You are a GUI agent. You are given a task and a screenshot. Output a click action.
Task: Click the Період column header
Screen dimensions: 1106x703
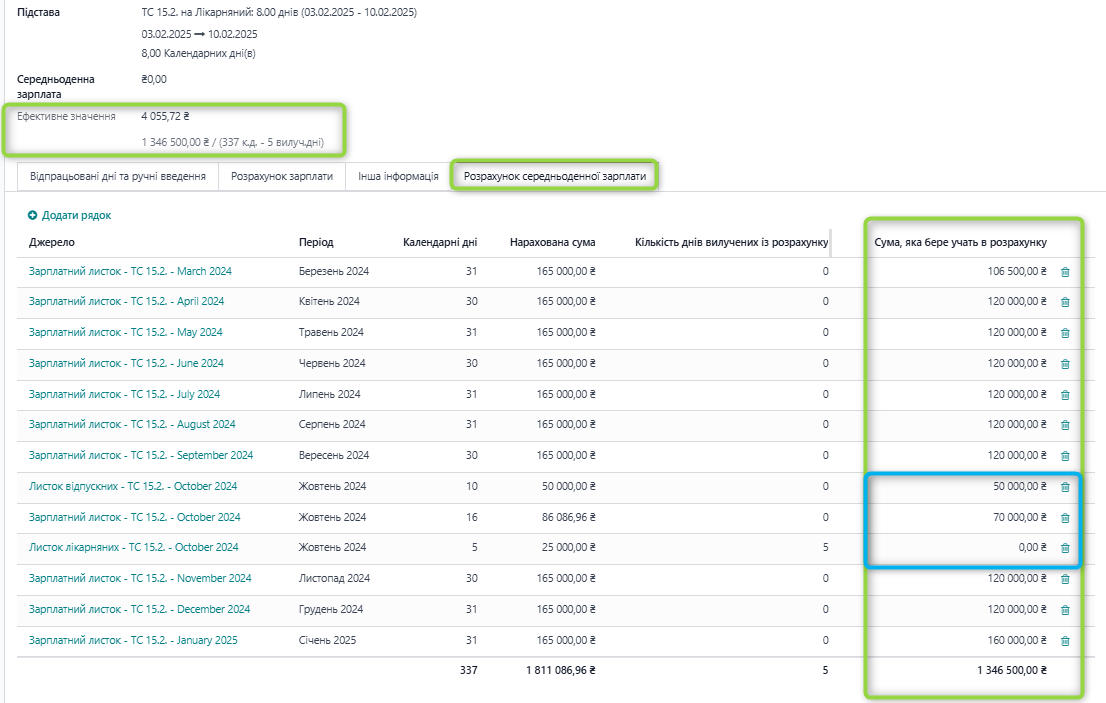pyautogui.click(x=316, y=243)
